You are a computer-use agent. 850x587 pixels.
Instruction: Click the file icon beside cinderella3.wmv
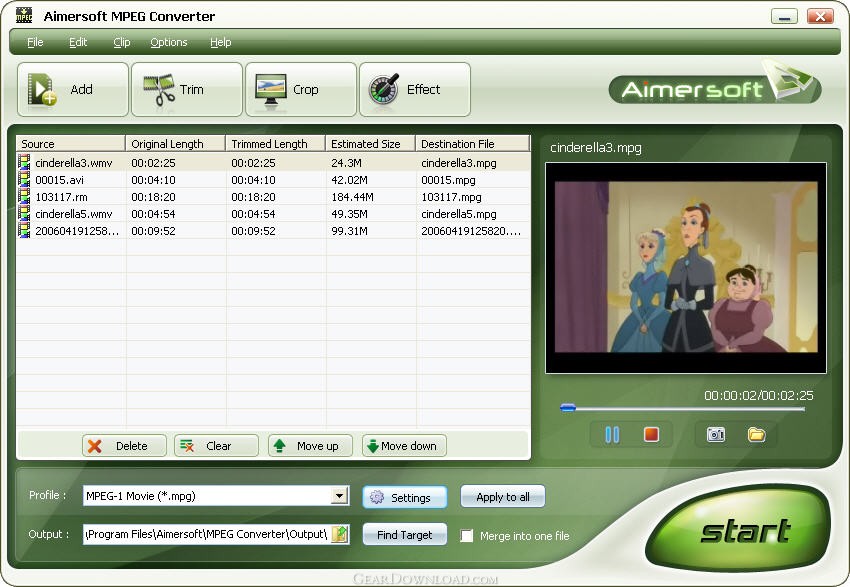24,162
